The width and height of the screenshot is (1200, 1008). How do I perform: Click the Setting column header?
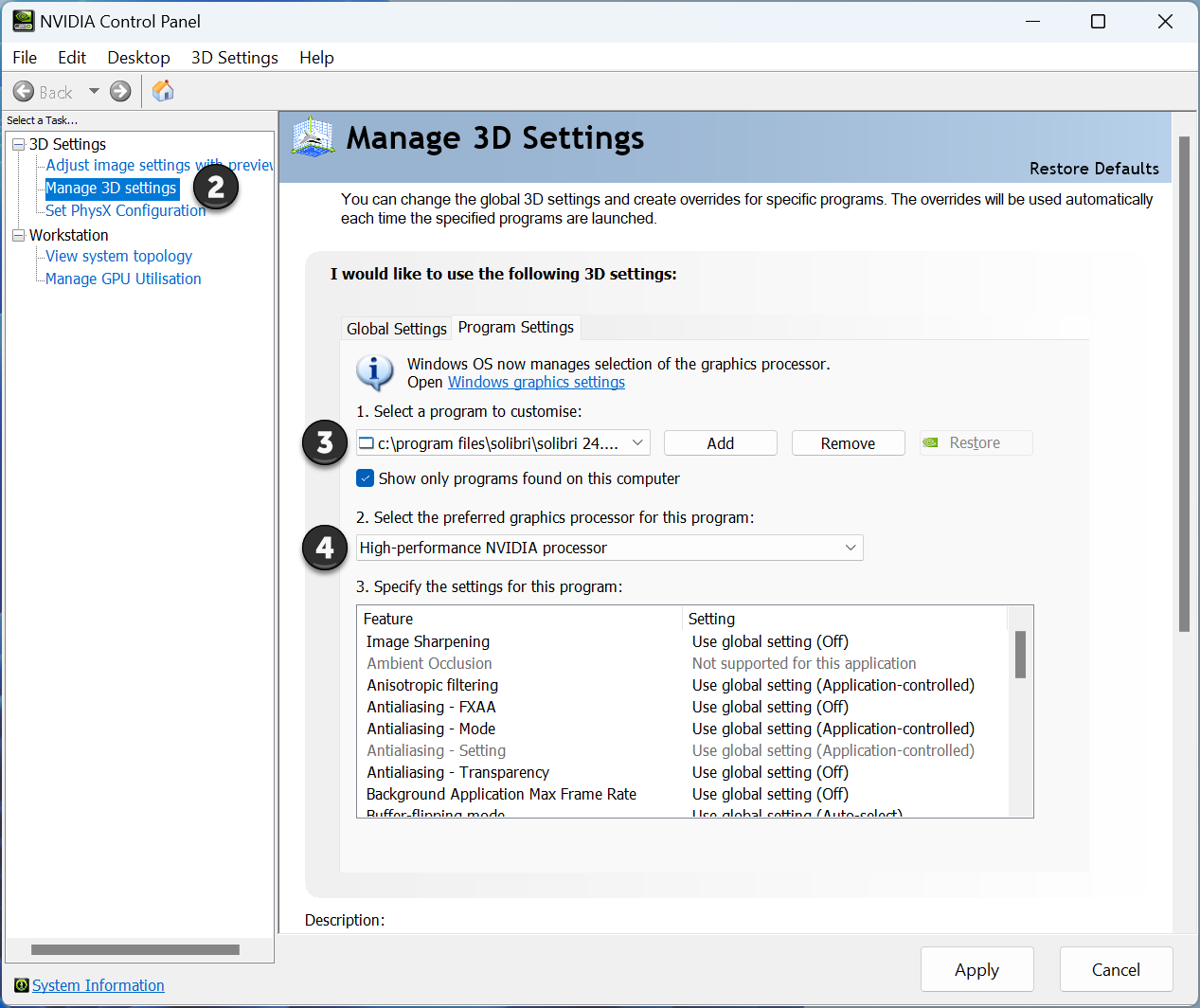[845, 619]
